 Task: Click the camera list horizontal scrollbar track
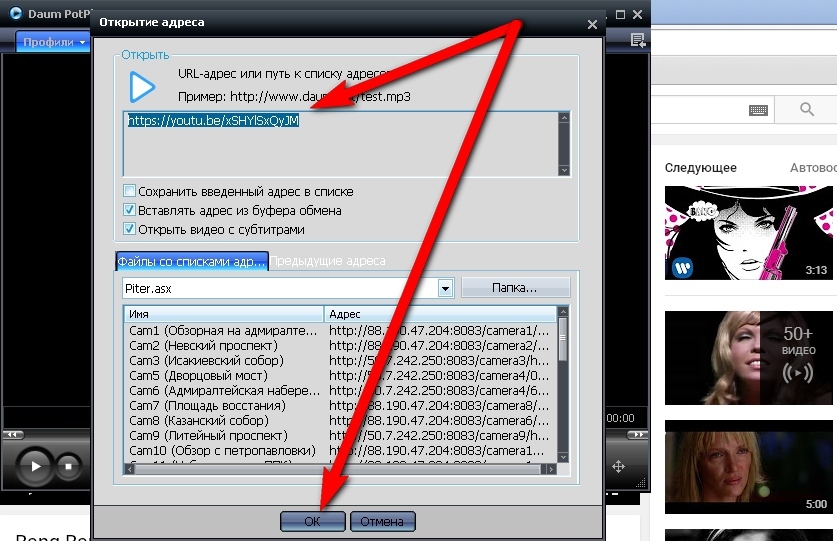(x=340, y=469)
